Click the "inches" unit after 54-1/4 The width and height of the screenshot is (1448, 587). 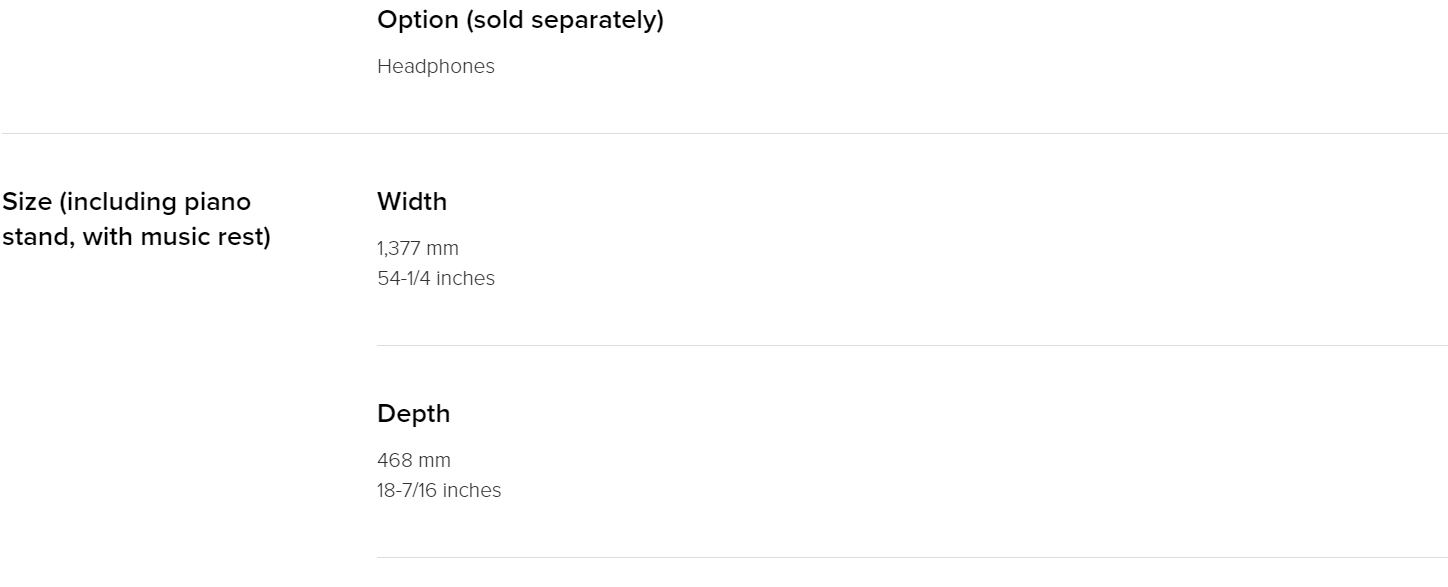[x=465, y=278]
